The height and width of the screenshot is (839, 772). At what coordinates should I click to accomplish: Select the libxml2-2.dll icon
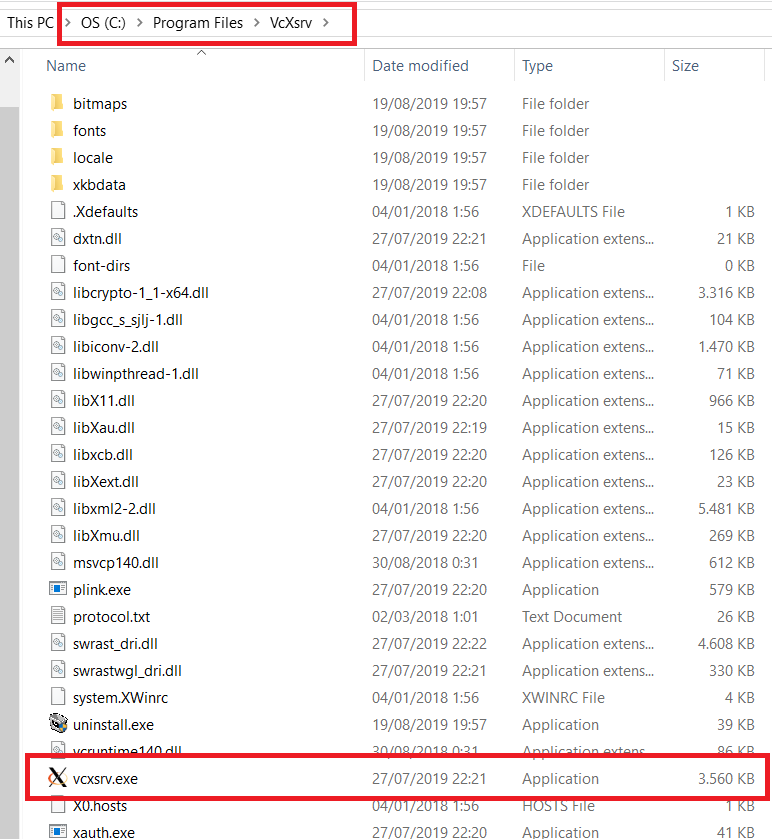[58, 507]
